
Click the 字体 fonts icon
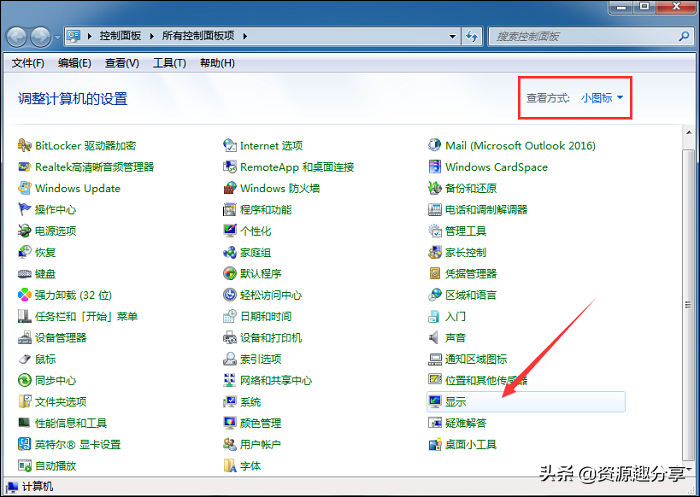click(x=229, y=466)
